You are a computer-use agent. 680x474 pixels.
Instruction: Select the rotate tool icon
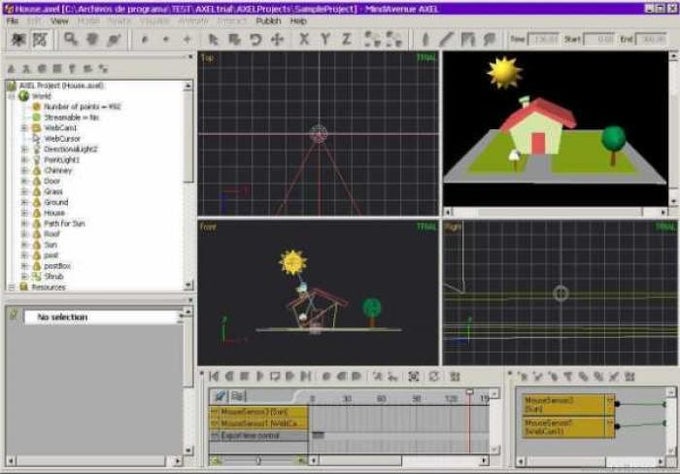tap(256, 39)
